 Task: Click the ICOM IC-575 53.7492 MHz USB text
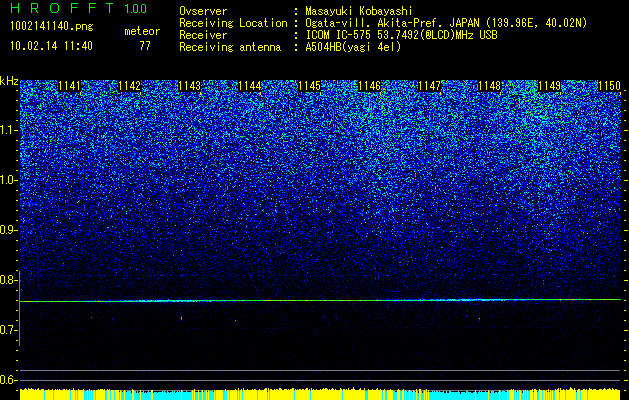402,35
